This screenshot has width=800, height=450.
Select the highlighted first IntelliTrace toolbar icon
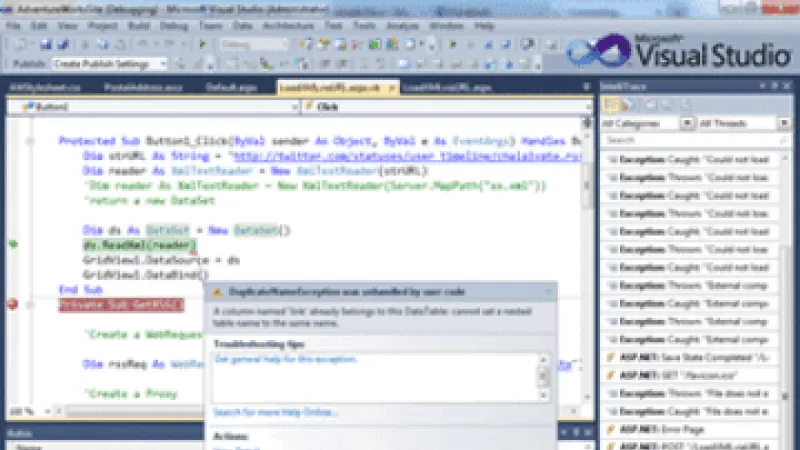tap(611, 105)
